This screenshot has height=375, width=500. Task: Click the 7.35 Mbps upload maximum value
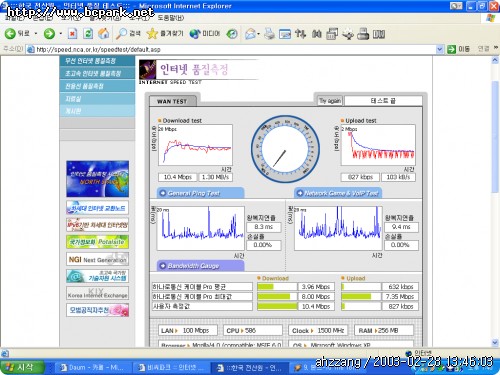[x=400, y=297]
